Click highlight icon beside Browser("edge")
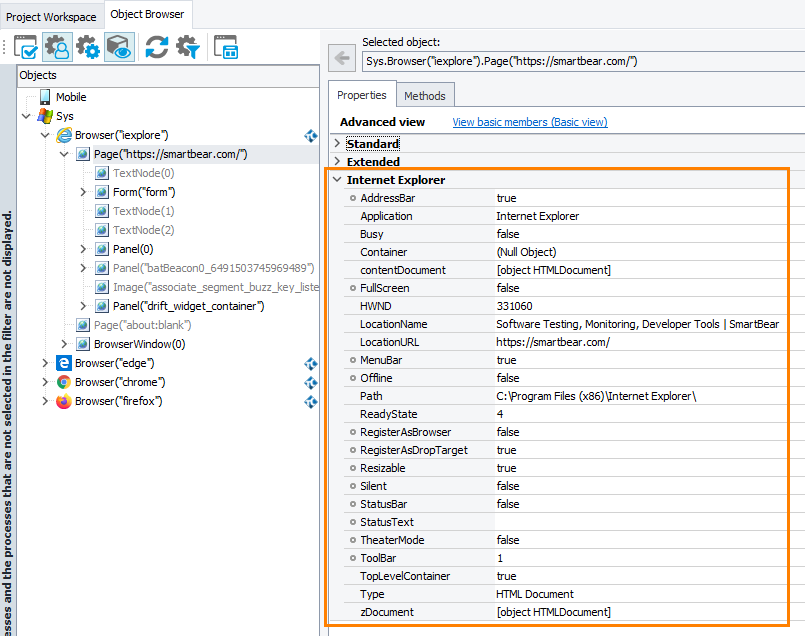Image resolution: width=805 pixels, height=636 pixels. (x=310, y=363)
